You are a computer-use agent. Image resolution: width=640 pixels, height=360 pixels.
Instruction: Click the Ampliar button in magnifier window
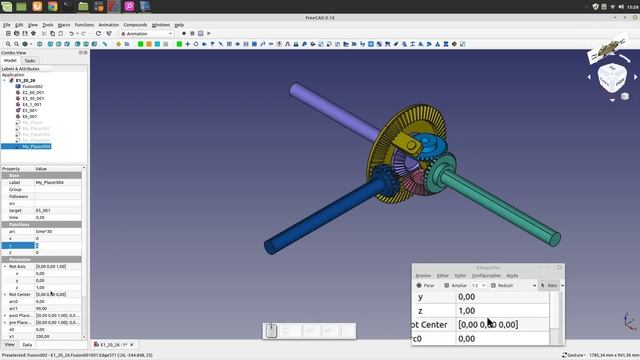tap(456, 286)
